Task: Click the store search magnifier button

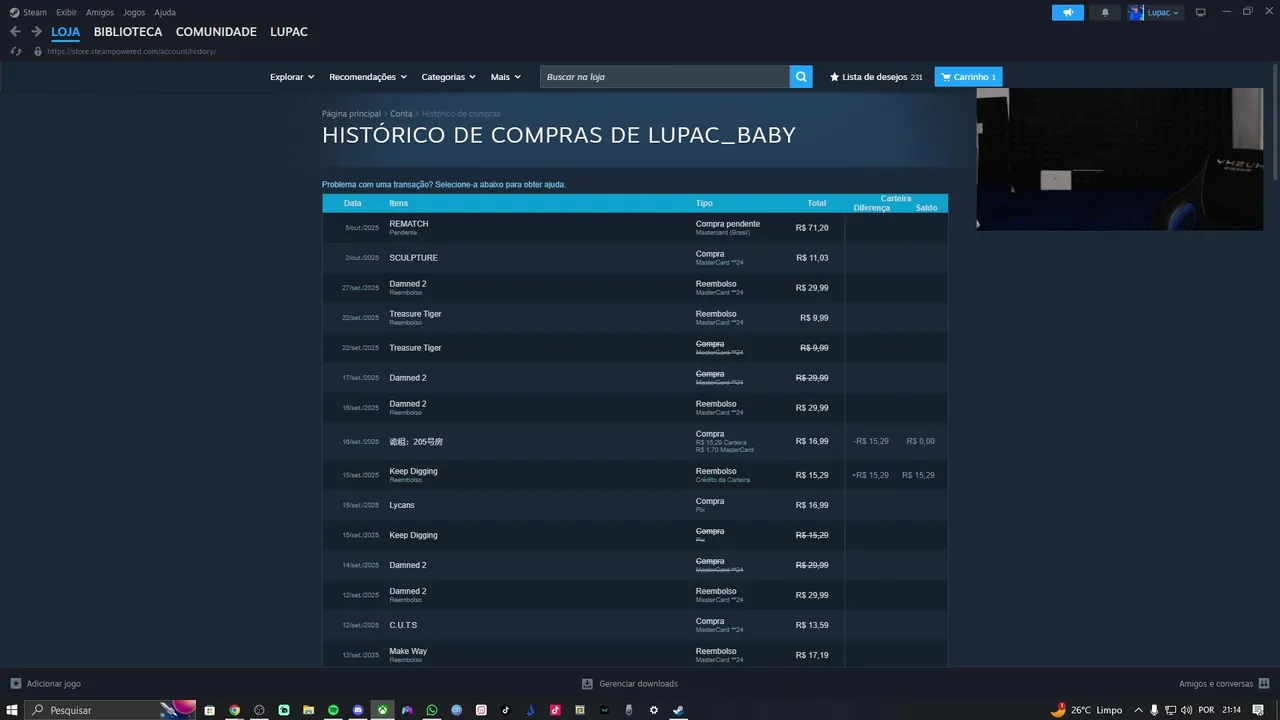Action: tap(801, 77)
